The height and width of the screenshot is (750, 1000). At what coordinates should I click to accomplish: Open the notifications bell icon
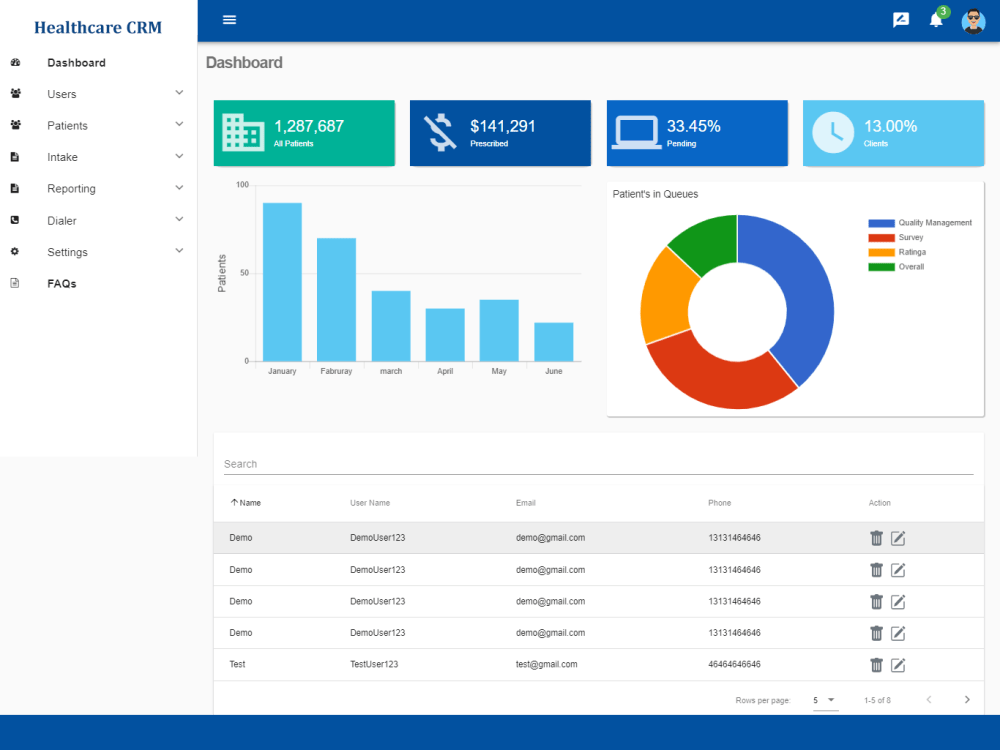click(x=936, y=20)
